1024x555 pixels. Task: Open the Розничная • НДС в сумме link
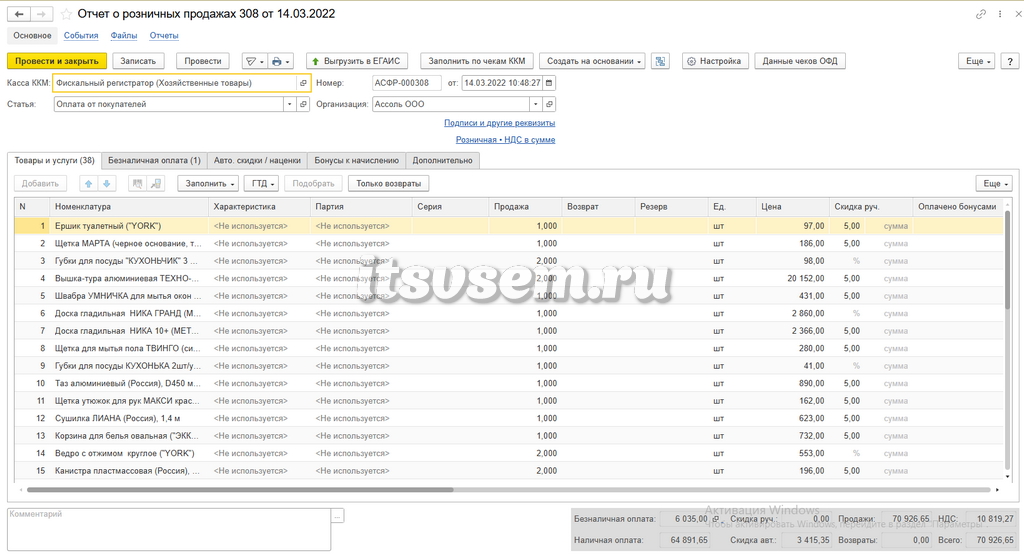pyautogui.click(x=505, y=140)
